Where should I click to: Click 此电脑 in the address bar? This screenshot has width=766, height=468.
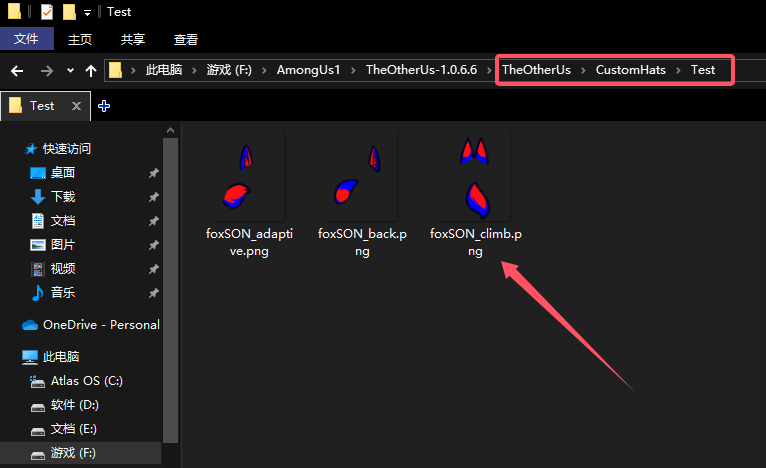[x=164, y=70]
